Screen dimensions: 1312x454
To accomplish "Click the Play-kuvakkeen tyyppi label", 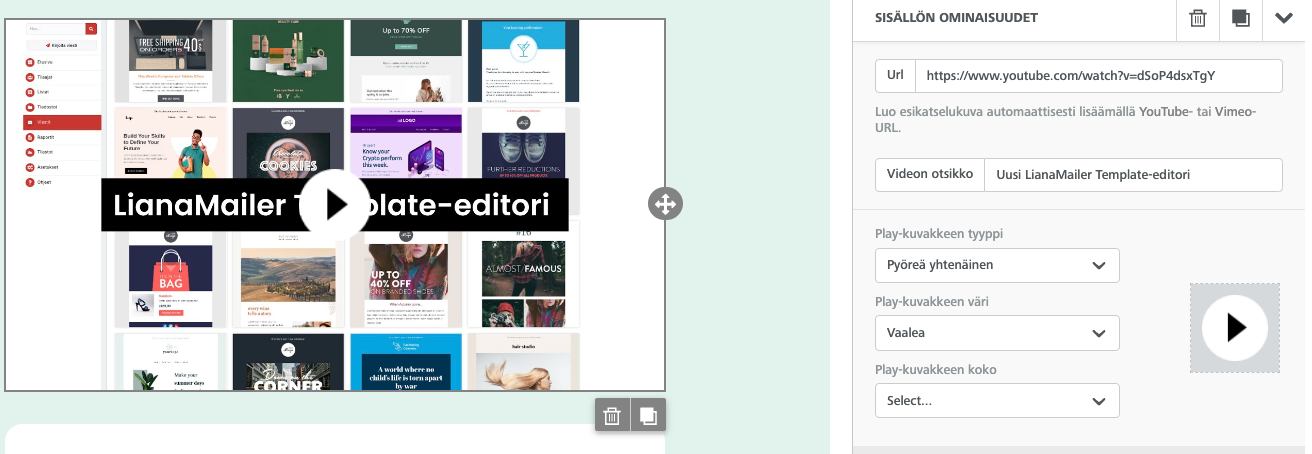I will tap(939, 234).
